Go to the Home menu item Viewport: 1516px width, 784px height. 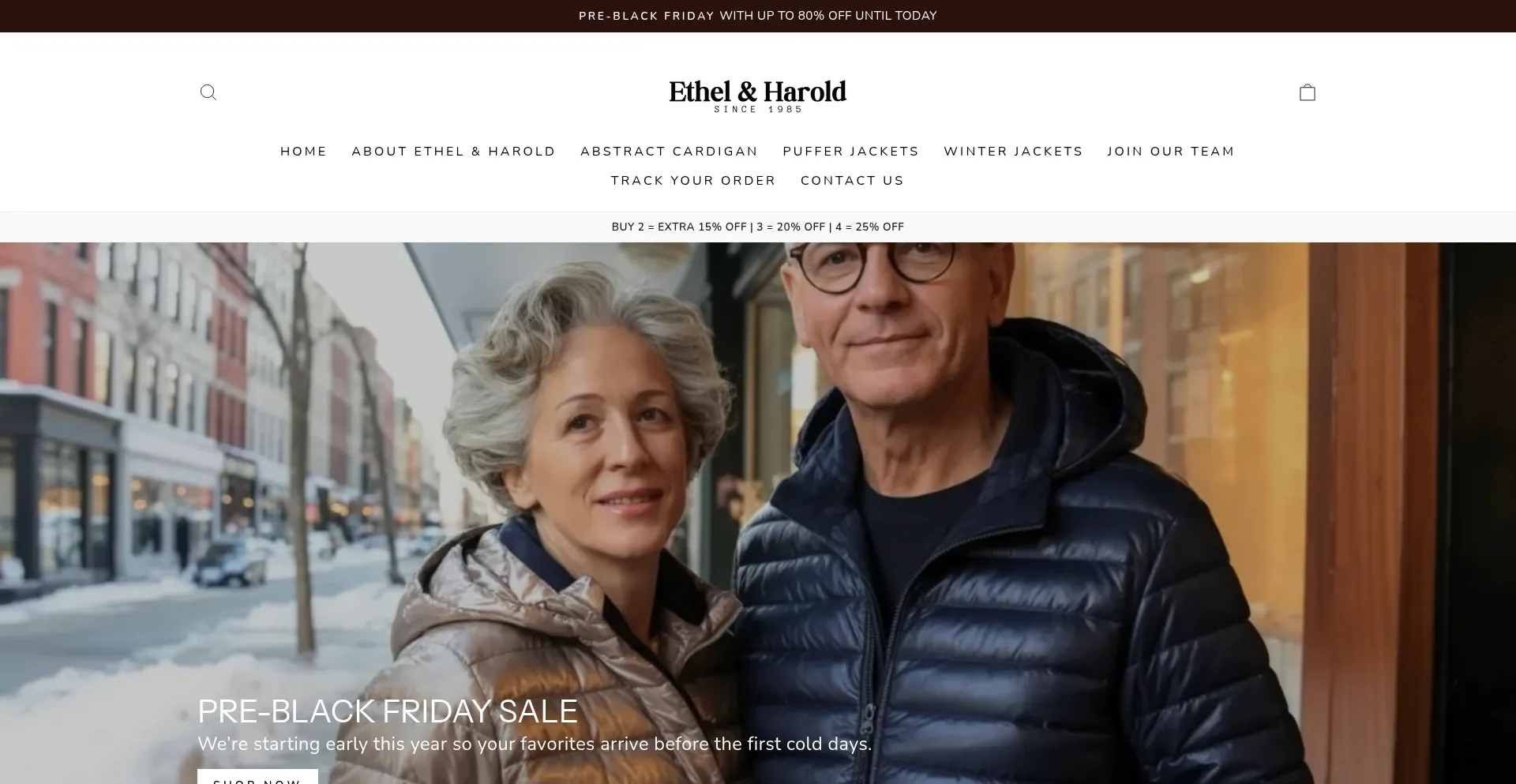(x=304, y=152)
